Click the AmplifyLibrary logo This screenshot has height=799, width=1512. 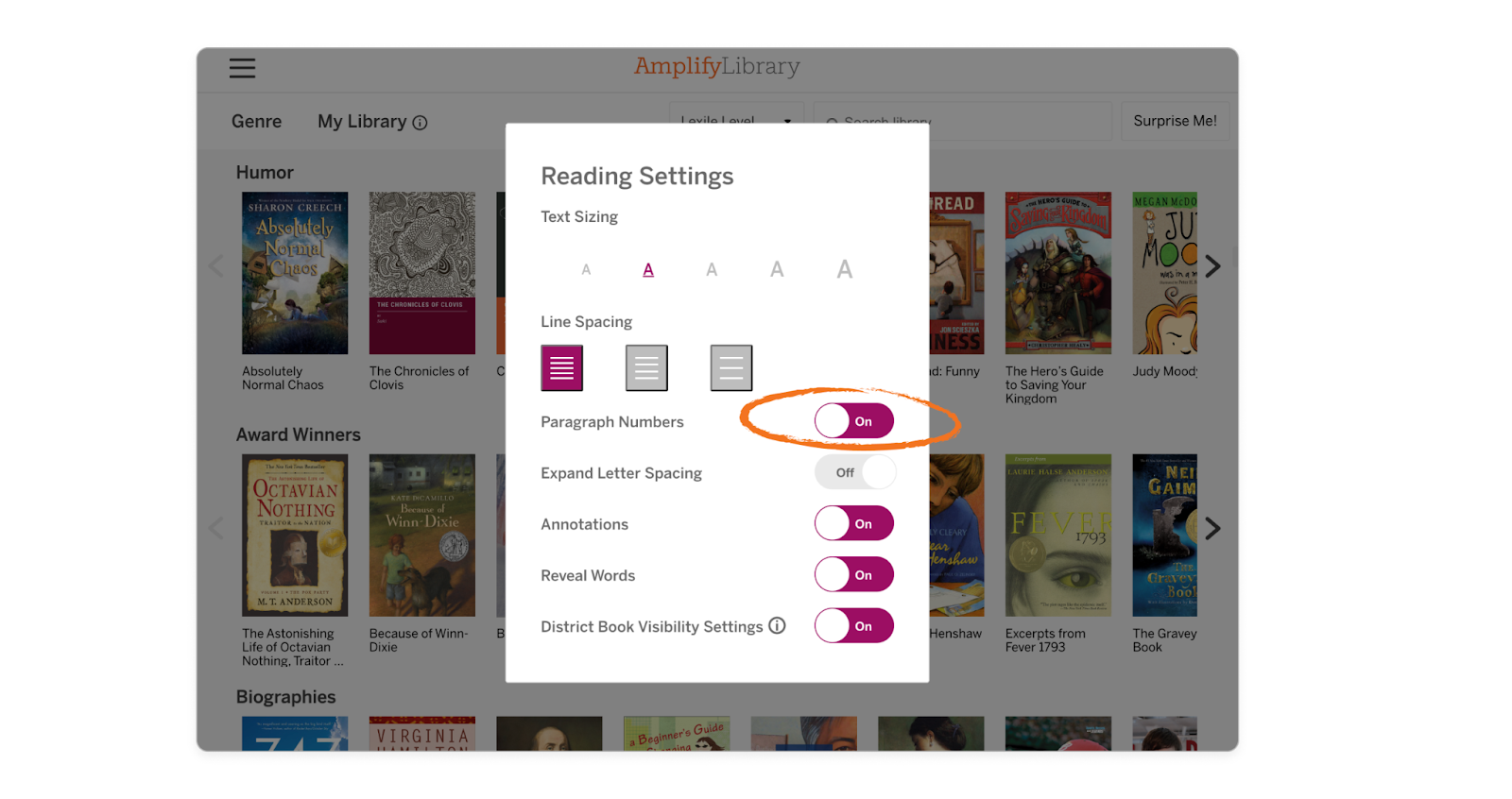(715, 66)
